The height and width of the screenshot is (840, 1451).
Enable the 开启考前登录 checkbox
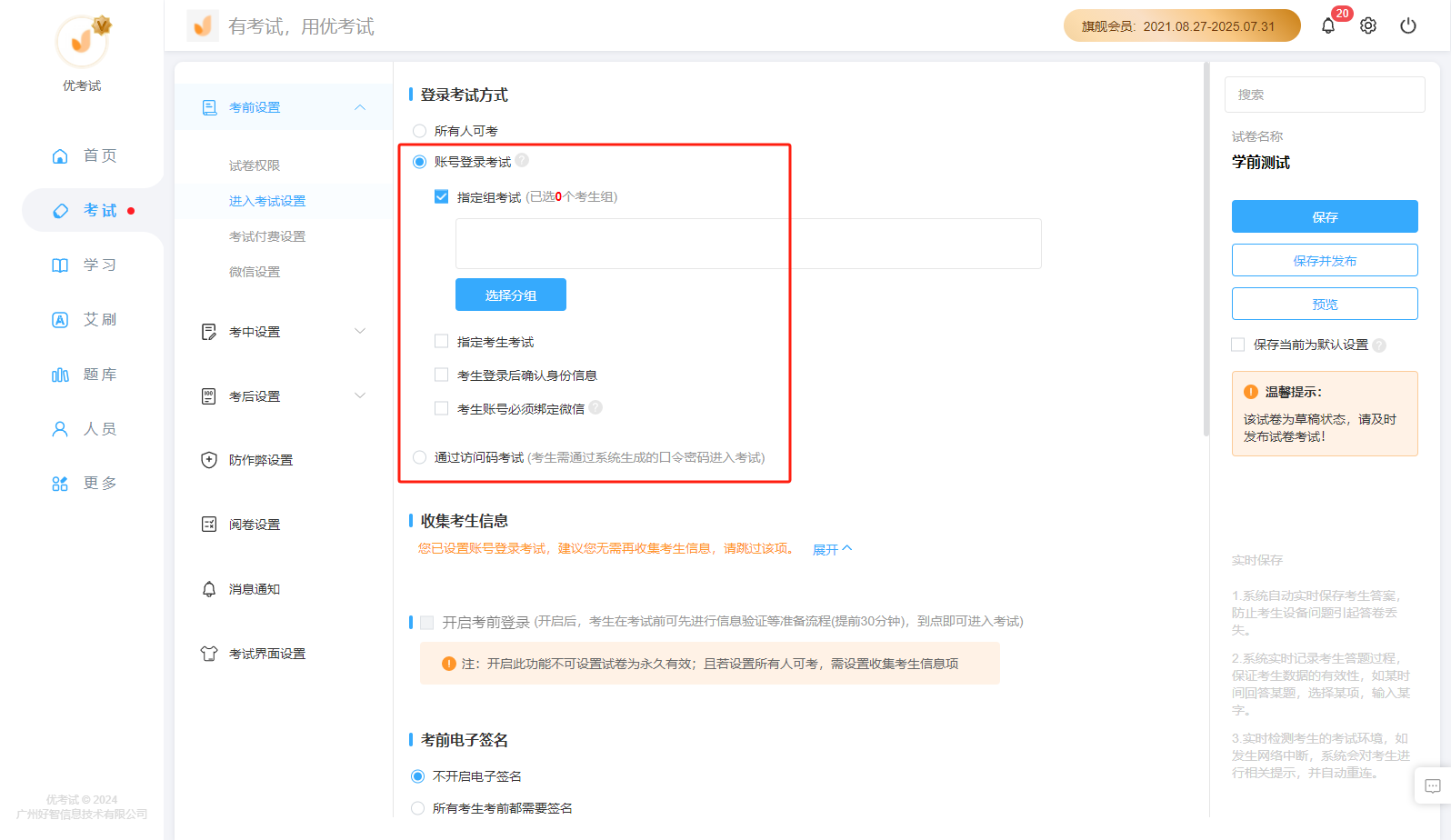(426, 623)
